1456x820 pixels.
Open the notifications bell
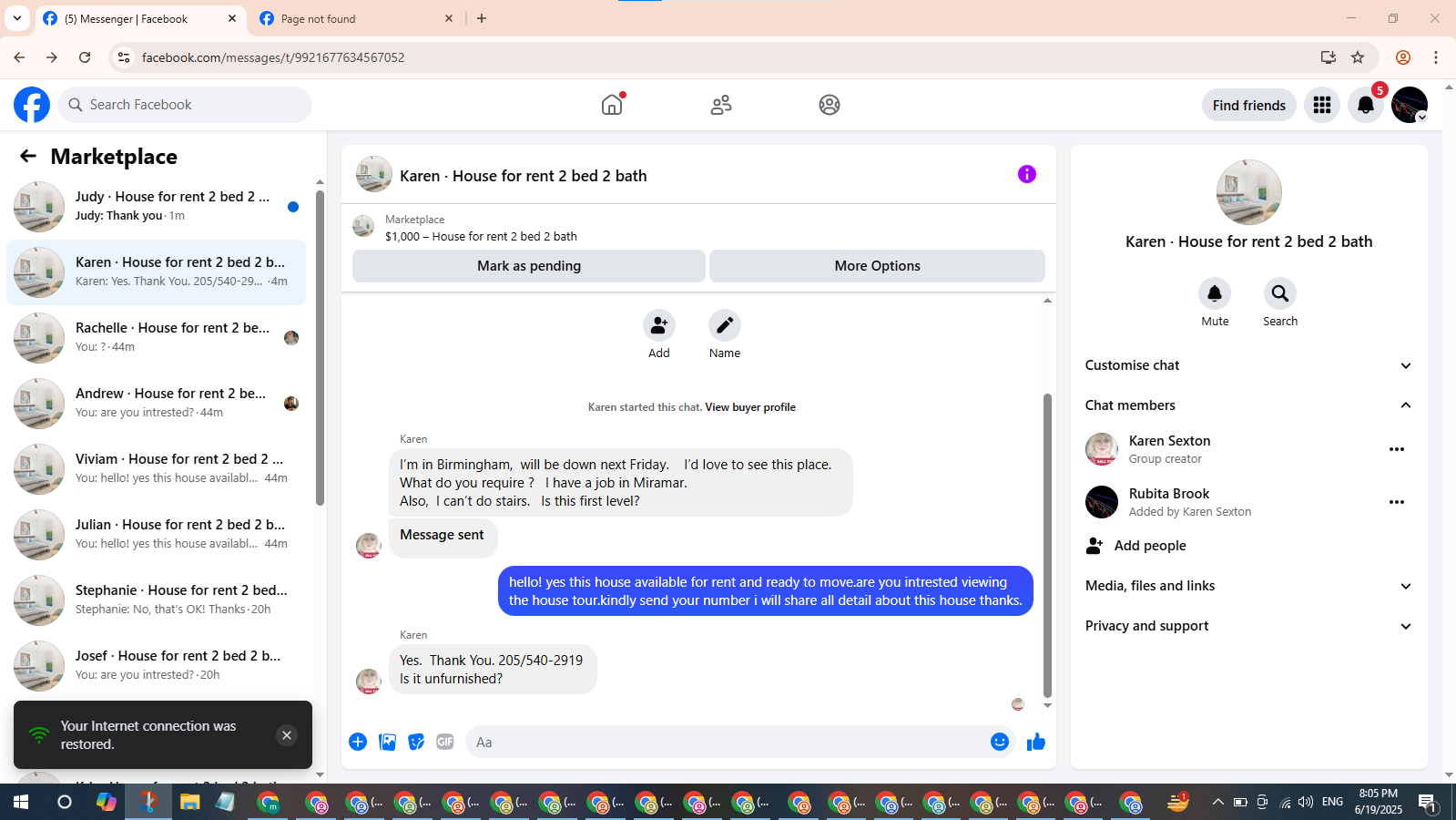click(x=1366, y=105)
